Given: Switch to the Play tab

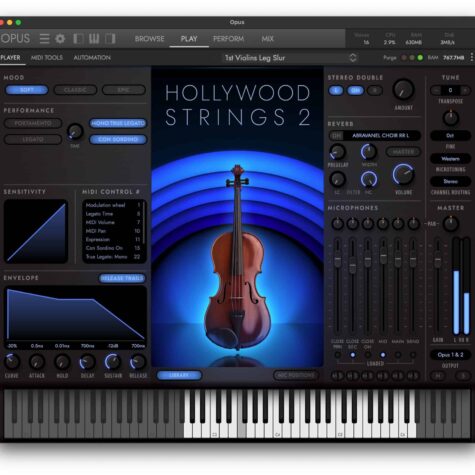Looking at the screenshot, I should pyautogui.click(x=189, y=39).
